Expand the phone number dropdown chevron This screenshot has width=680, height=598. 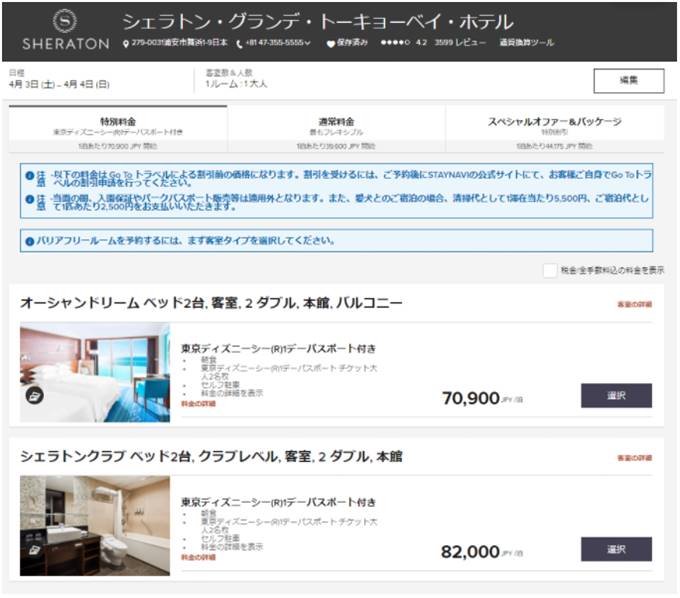(307, 43)
